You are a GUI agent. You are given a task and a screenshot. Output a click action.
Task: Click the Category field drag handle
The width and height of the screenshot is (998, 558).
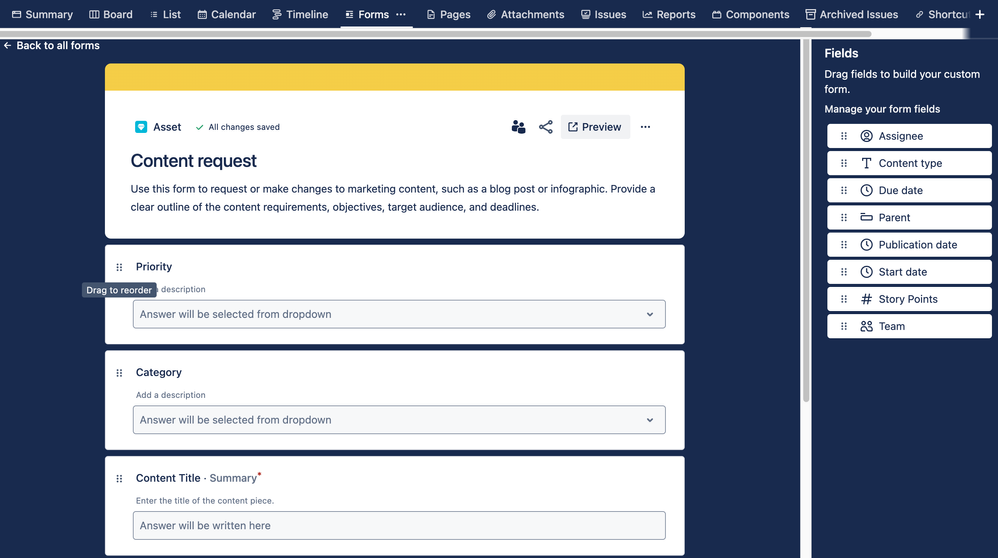tap(119, 373)
